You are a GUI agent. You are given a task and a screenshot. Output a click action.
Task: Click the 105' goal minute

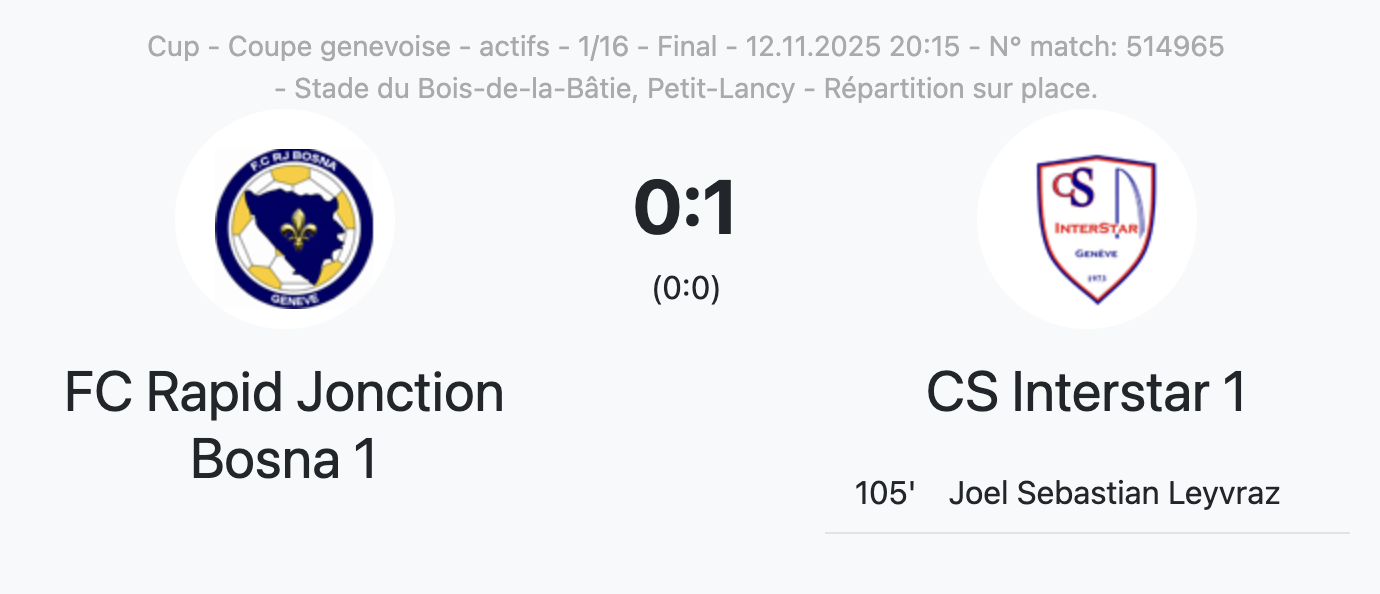coord(885,494)
